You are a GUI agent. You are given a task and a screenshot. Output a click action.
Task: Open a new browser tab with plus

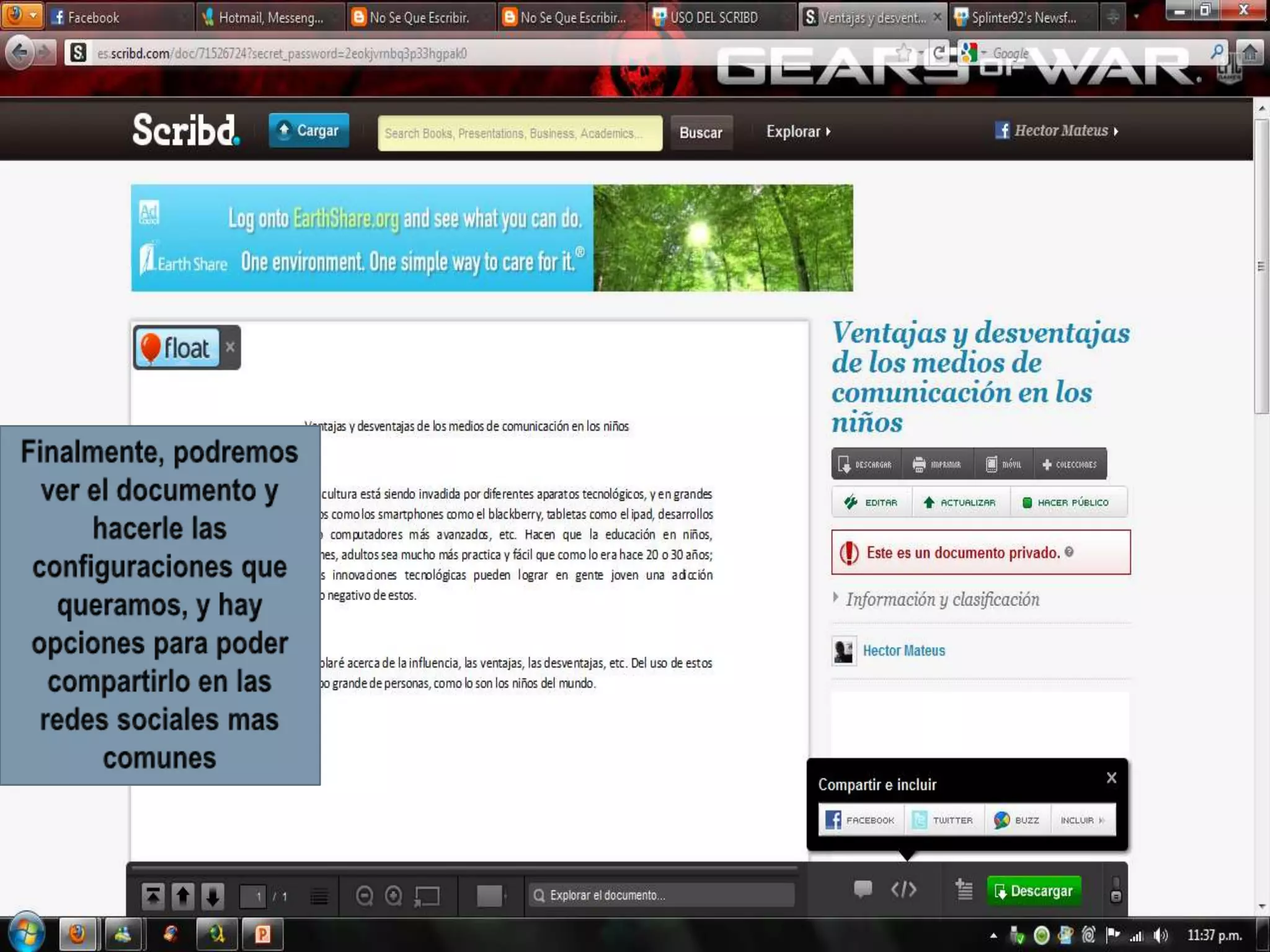coord(1113,17)
